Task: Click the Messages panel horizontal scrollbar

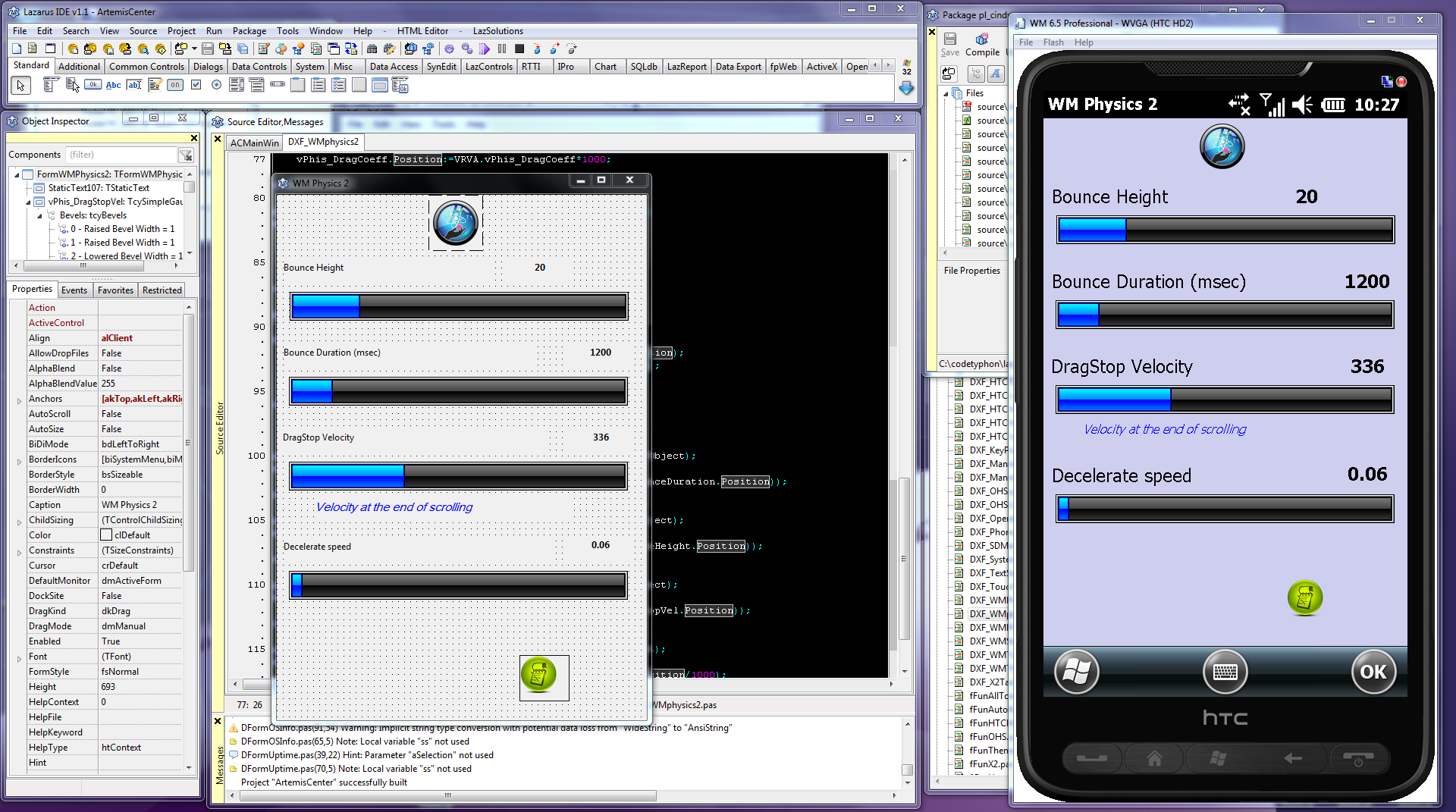Action: 565,796
